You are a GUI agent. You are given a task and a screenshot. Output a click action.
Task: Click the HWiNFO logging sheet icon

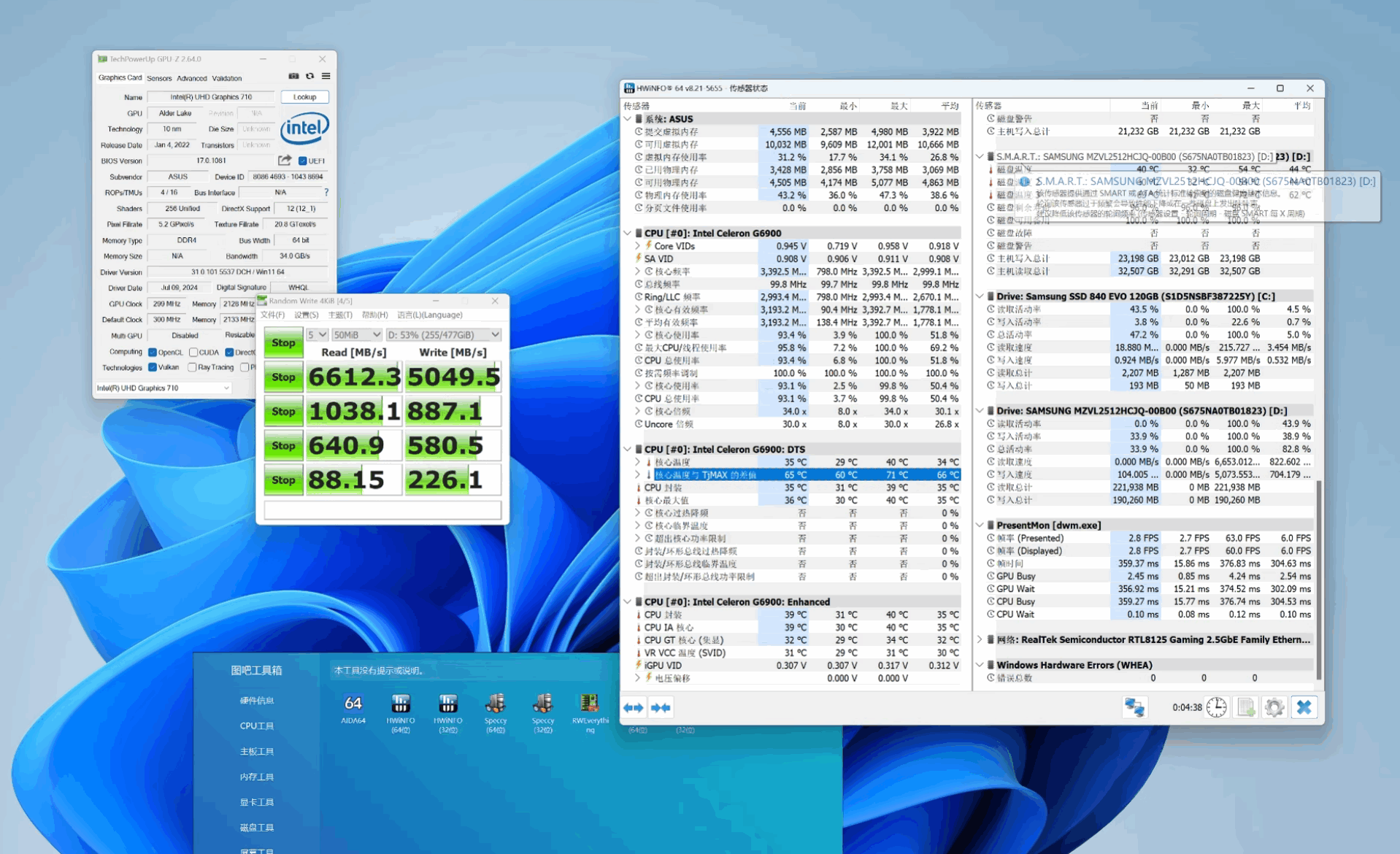pos(1246,707)
